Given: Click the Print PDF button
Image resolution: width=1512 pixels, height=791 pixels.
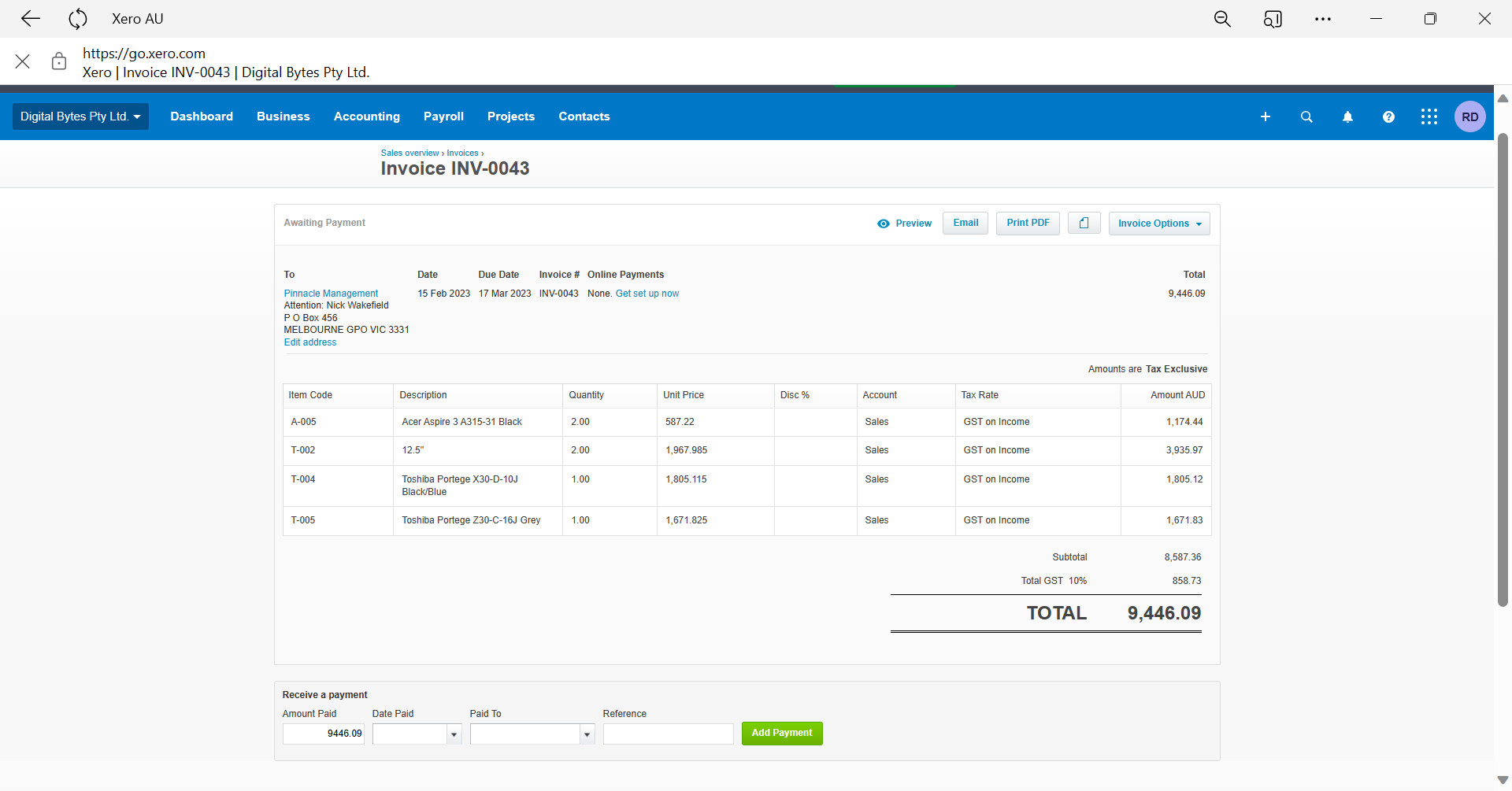Looking at the screenshot, I should point(1028,224).
